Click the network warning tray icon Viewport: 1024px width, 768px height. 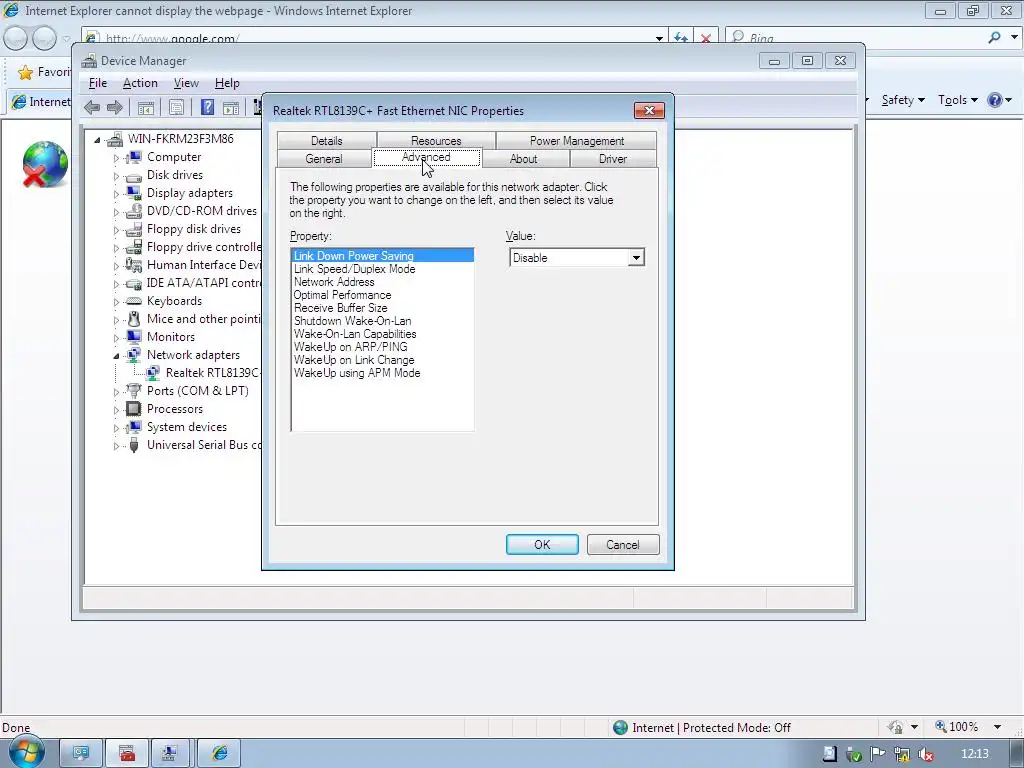(902, 754)
